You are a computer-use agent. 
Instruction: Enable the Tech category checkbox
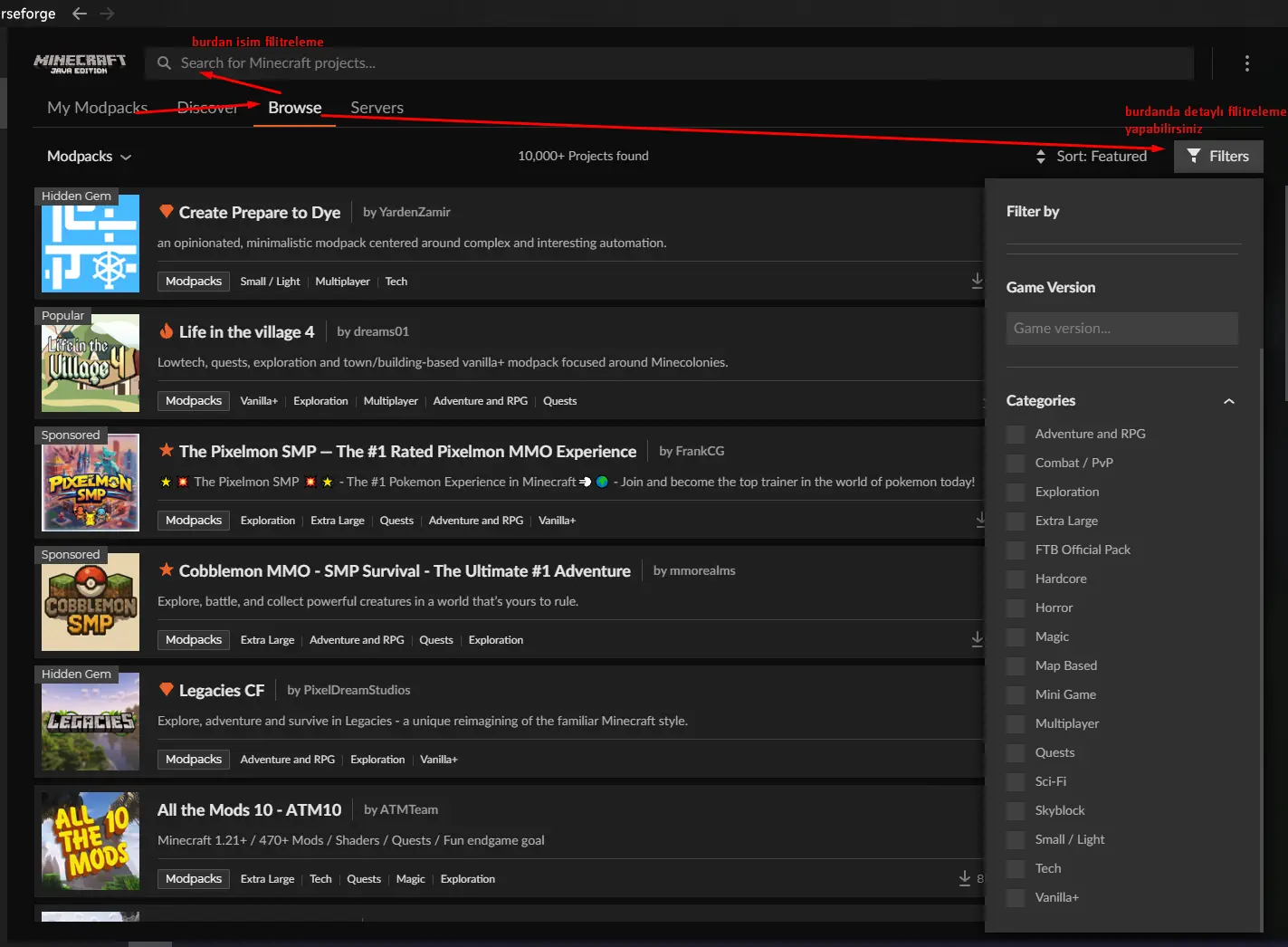pyautogui.click(x=1016, y=869)
